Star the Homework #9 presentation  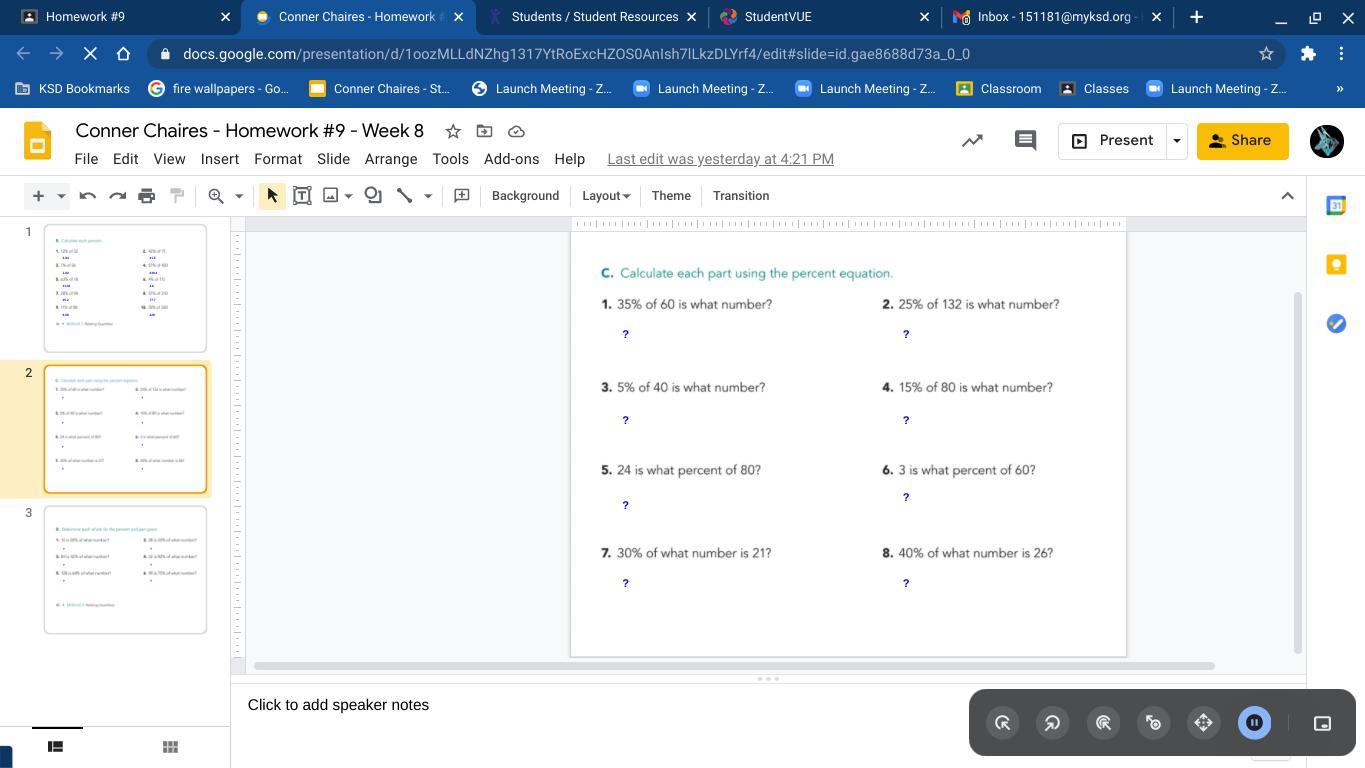(453, 131)
